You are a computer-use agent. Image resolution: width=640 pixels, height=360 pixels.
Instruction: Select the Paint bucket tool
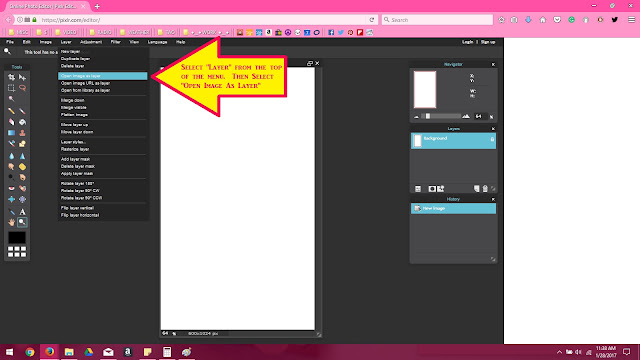tap(22, 122)
